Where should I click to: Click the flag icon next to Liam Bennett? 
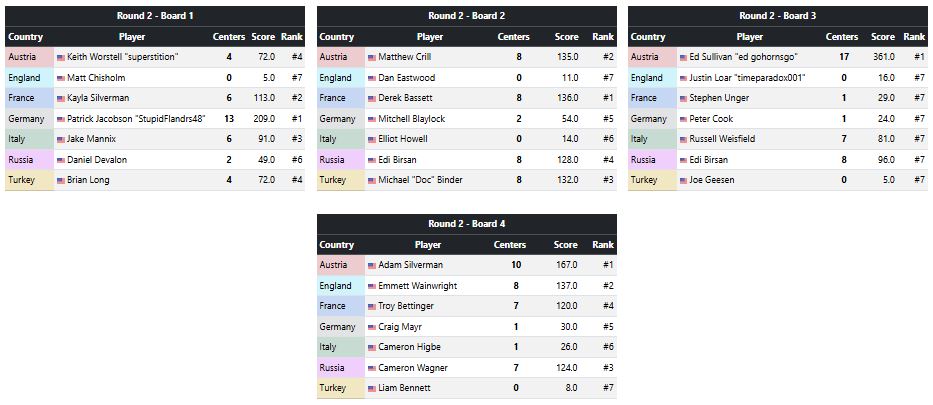click(372, 388)
